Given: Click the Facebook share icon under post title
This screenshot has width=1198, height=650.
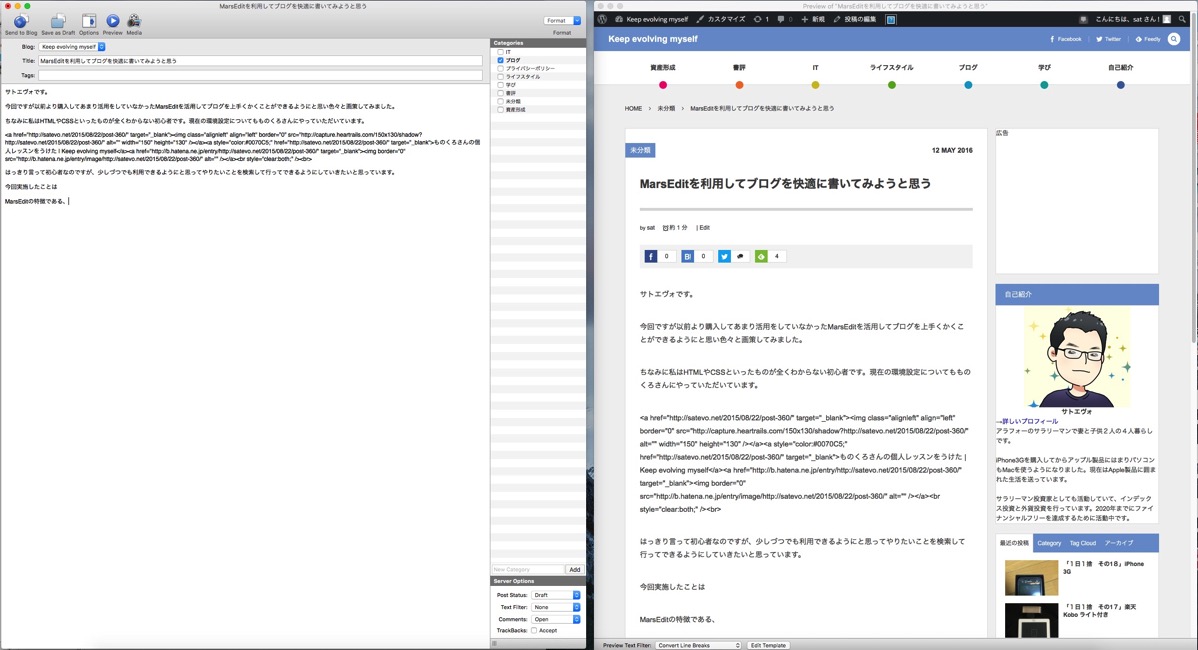Looking at the screenshot, I should [x=650, y=257].
